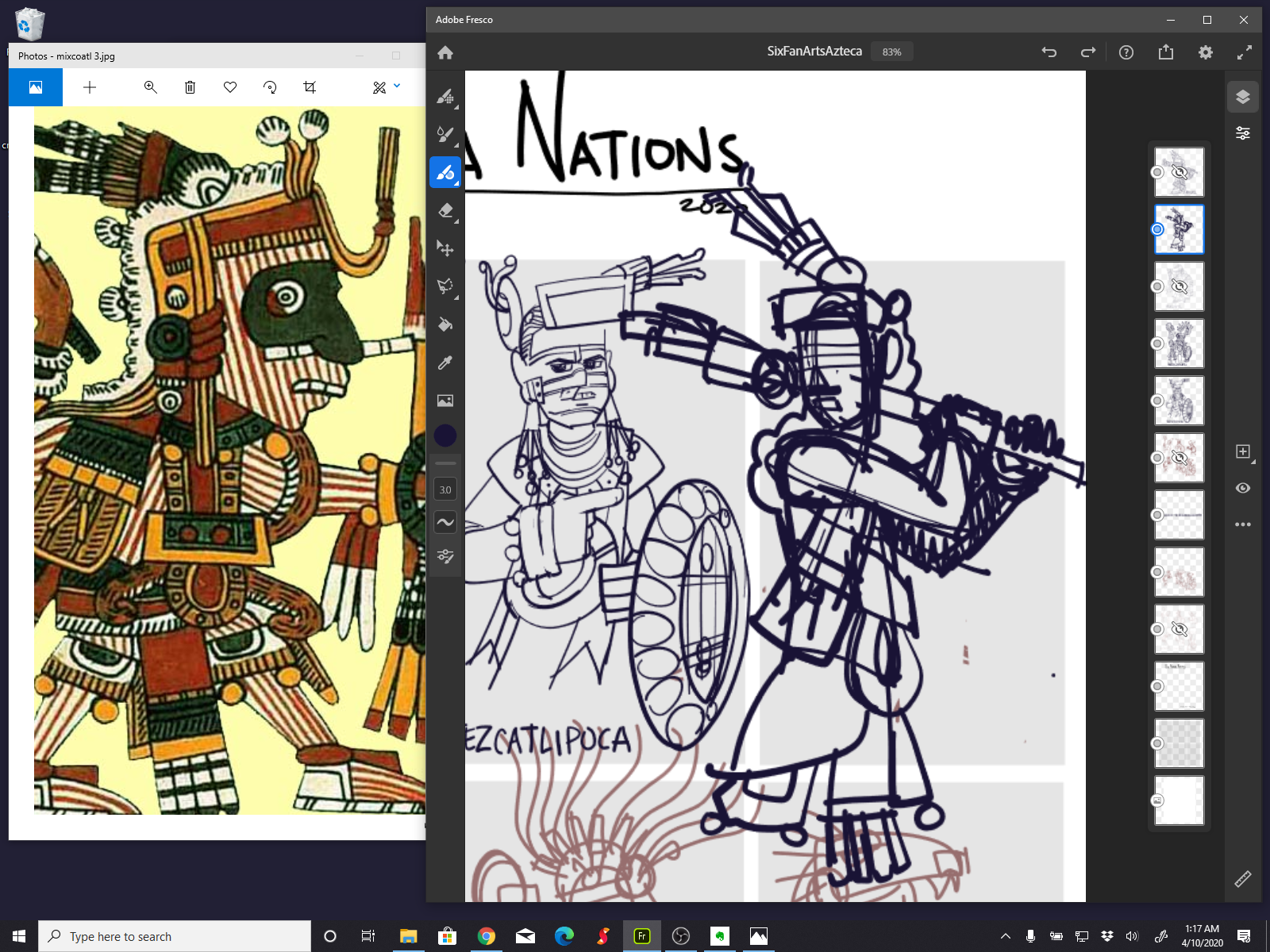Select the Lasso selection tool
Viewport: 1270px width, 952px height.
(445, 286)
